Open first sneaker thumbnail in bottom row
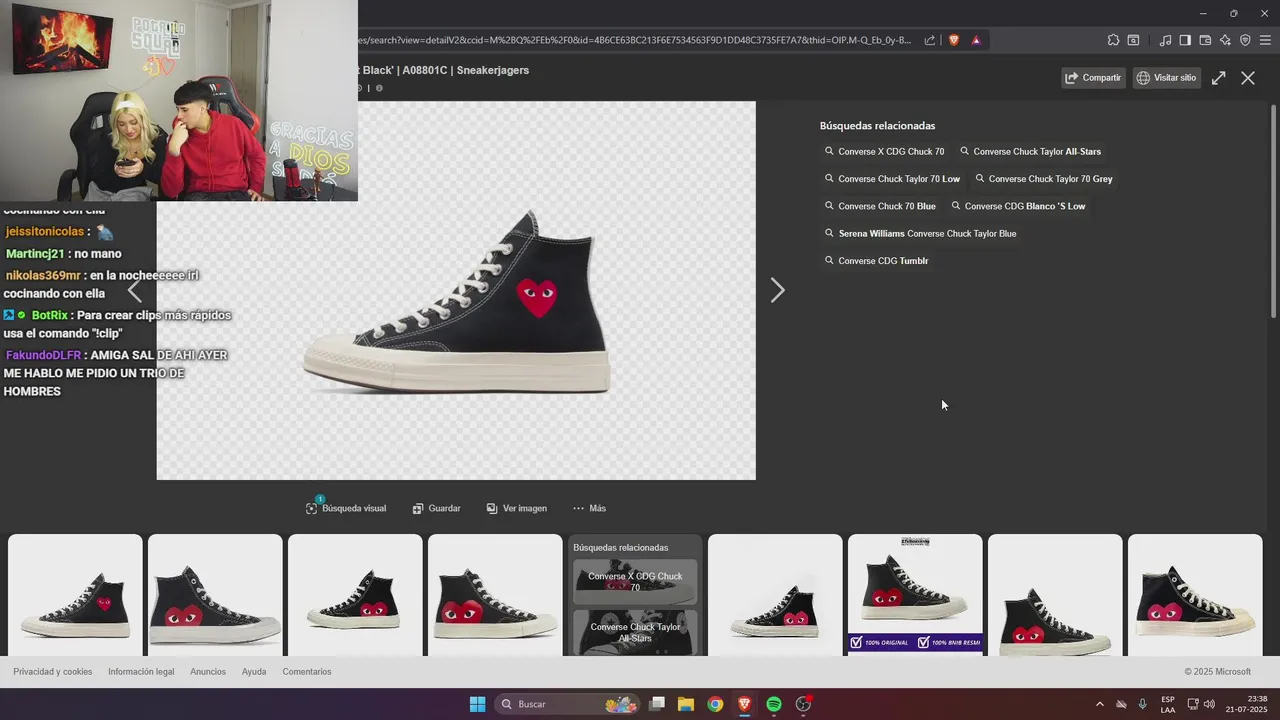The width and height of the screenshot is (1280, 720). pyautogui.click(x=75, y=595)
